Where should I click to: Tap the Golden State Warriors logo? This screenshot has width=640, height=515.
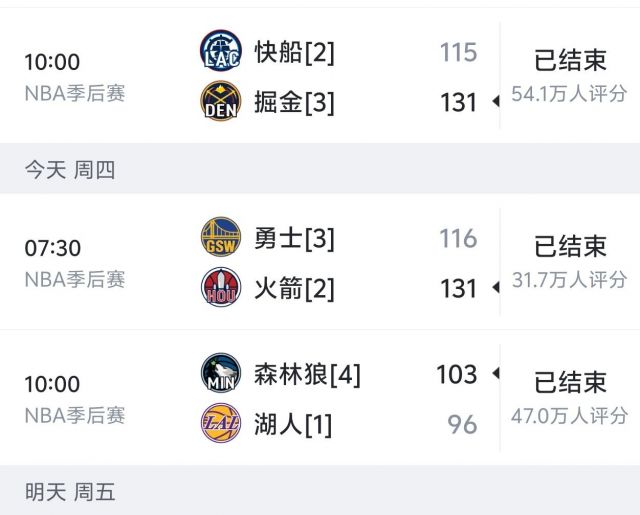coord(220,238)
